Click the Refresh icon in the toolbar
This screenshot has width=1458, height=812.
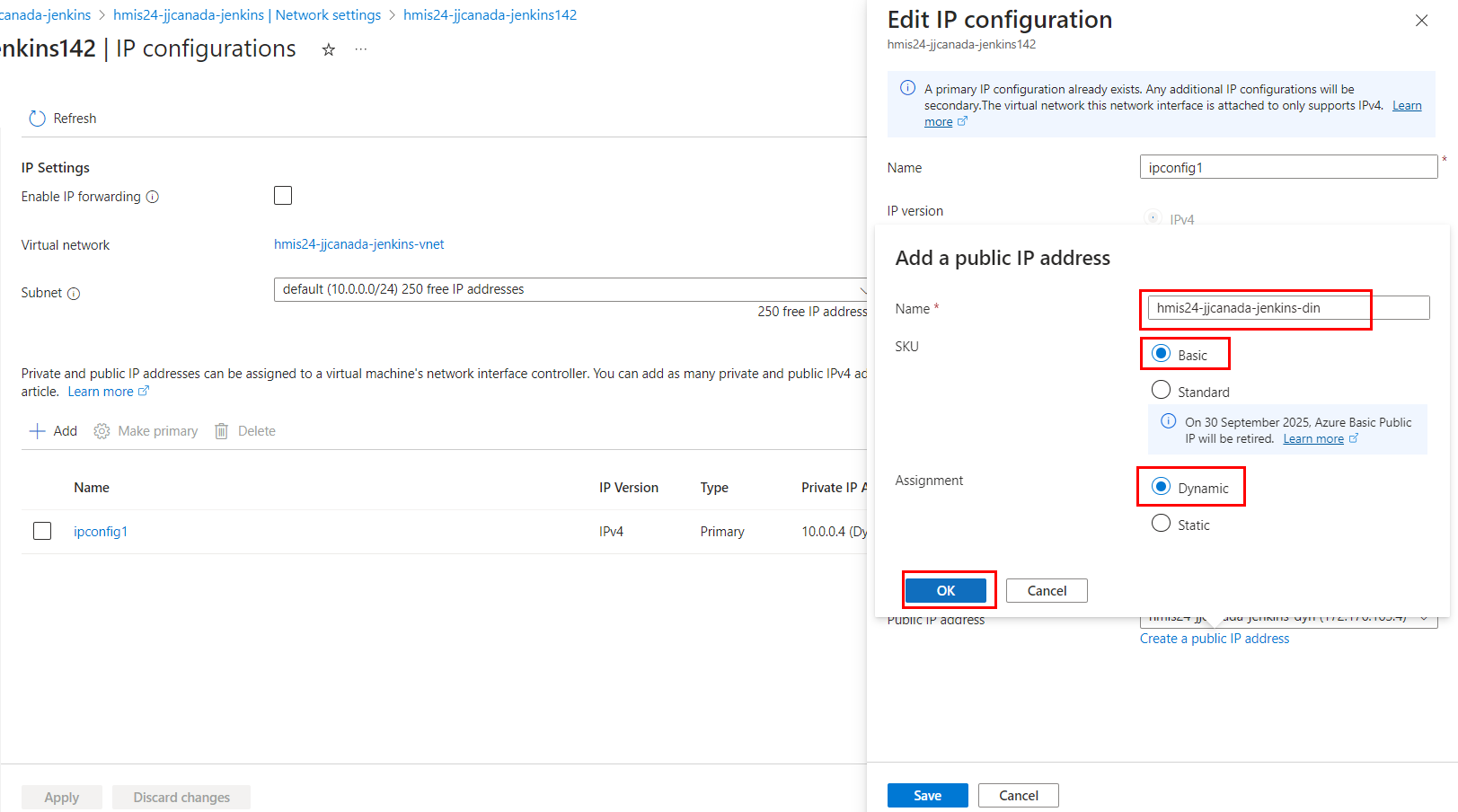[x=37, y=119]
